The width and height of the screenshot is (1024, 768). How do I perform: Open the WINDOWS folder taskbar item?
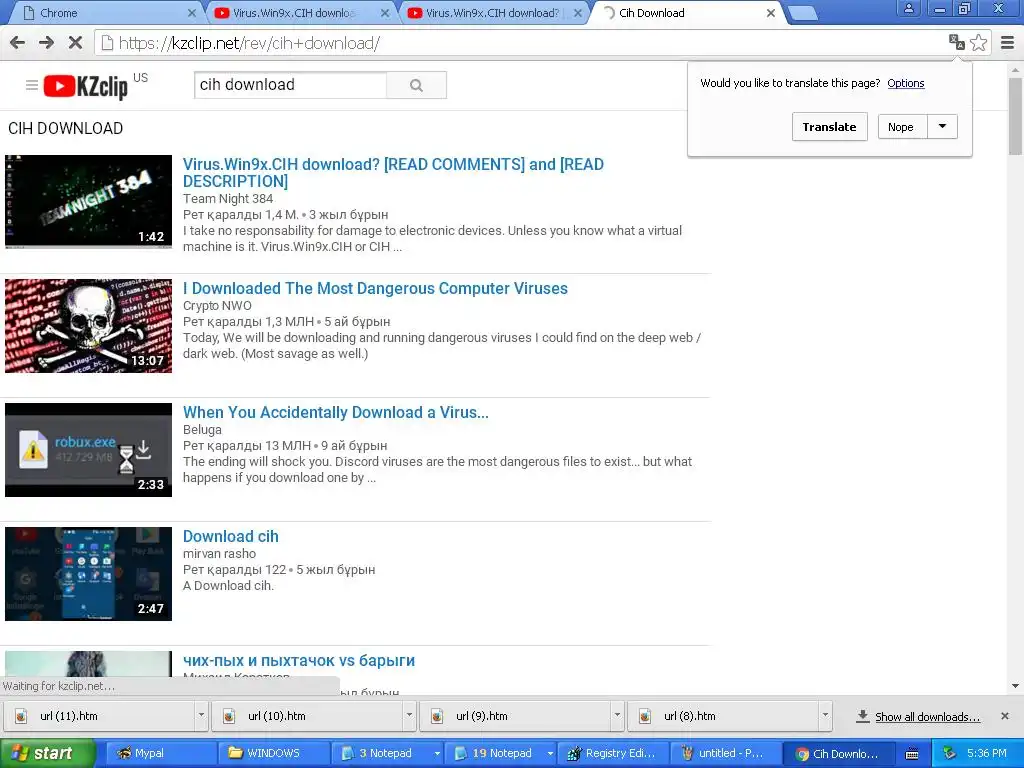(273, 754)
